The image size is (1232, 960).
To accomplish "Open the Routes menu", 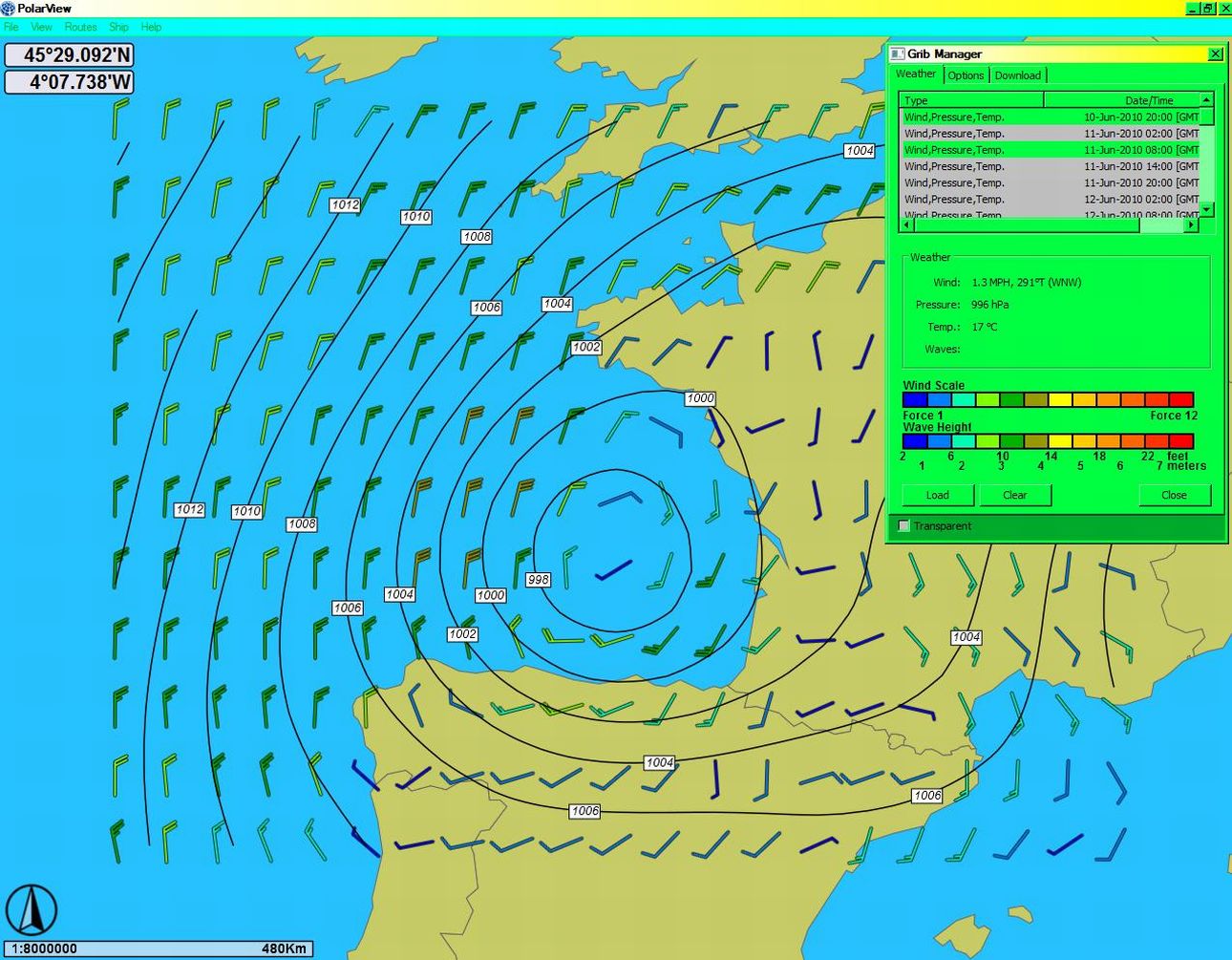I will pos(80,27).
